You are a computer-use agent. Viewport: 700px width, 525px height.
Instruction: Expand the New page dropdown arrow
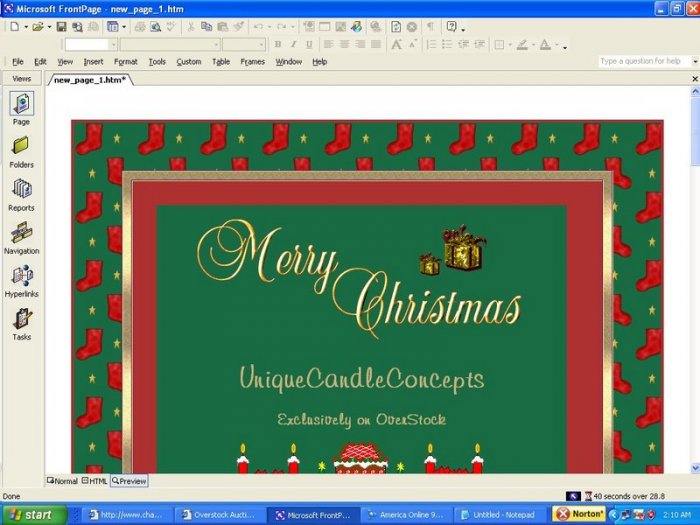pos(26,27)
